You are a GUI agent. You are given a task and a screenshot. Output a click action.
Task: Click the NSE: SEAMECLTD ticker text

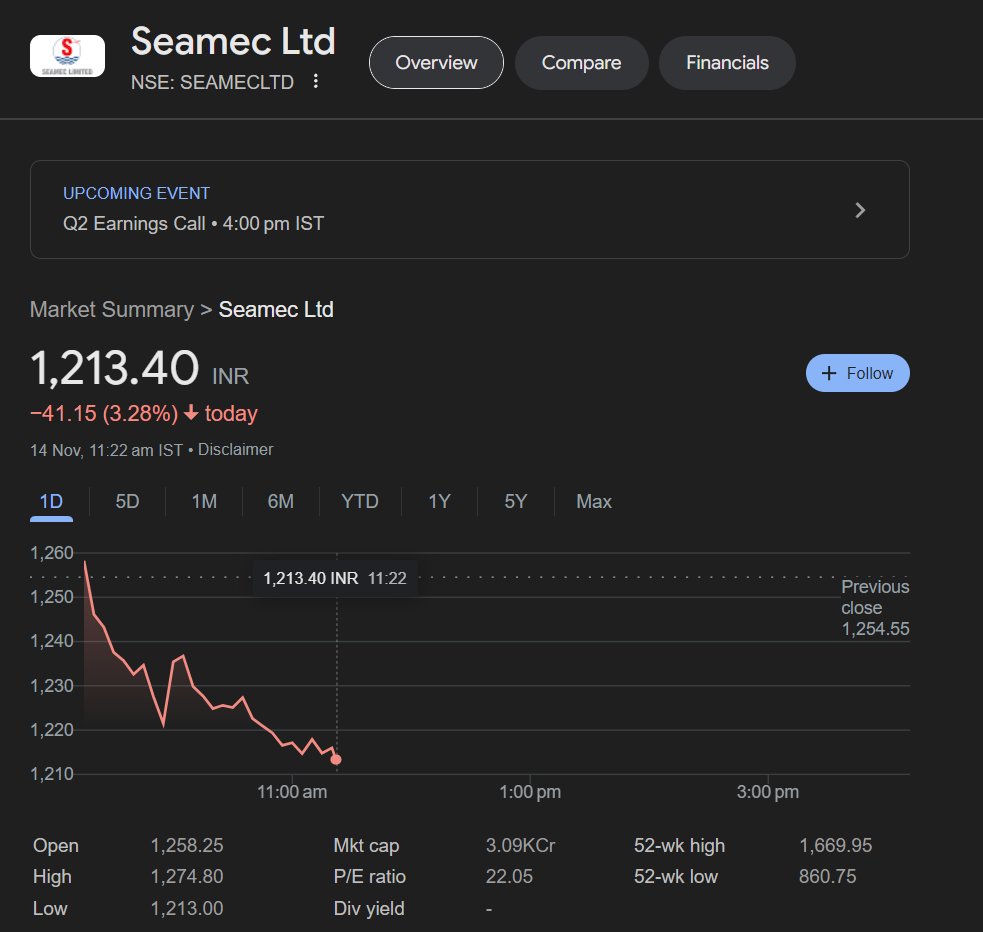click(212, 82)
